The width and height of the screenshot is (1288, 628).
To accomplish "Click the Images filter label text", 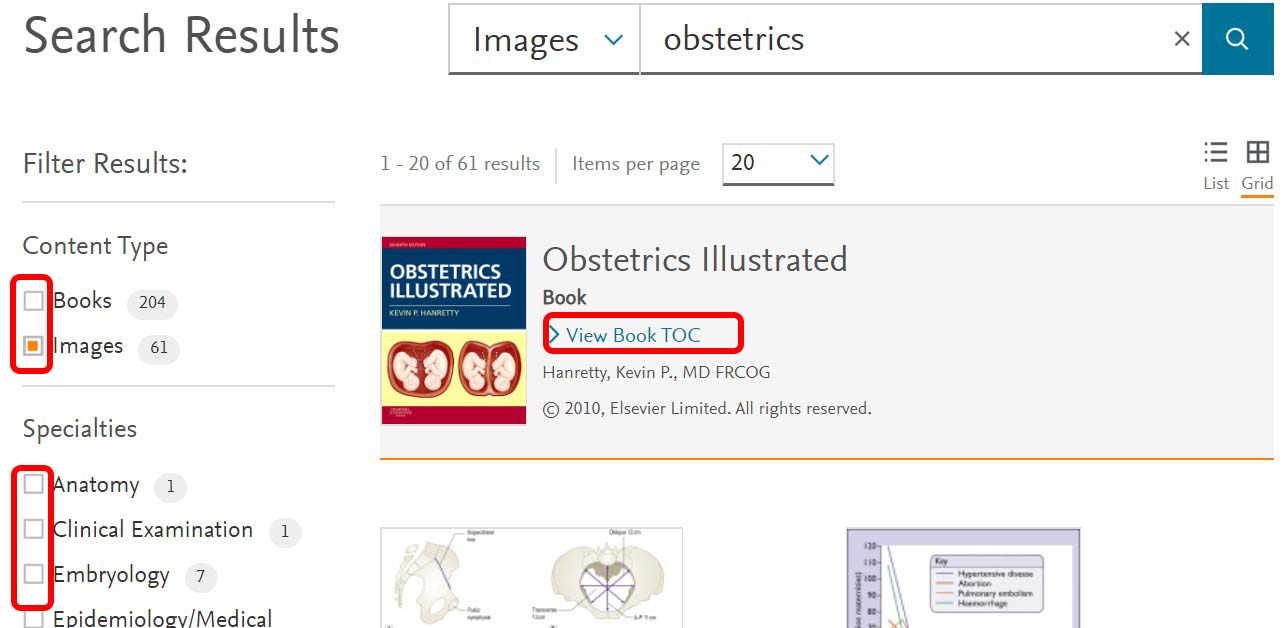I will (x=88, y=346).
